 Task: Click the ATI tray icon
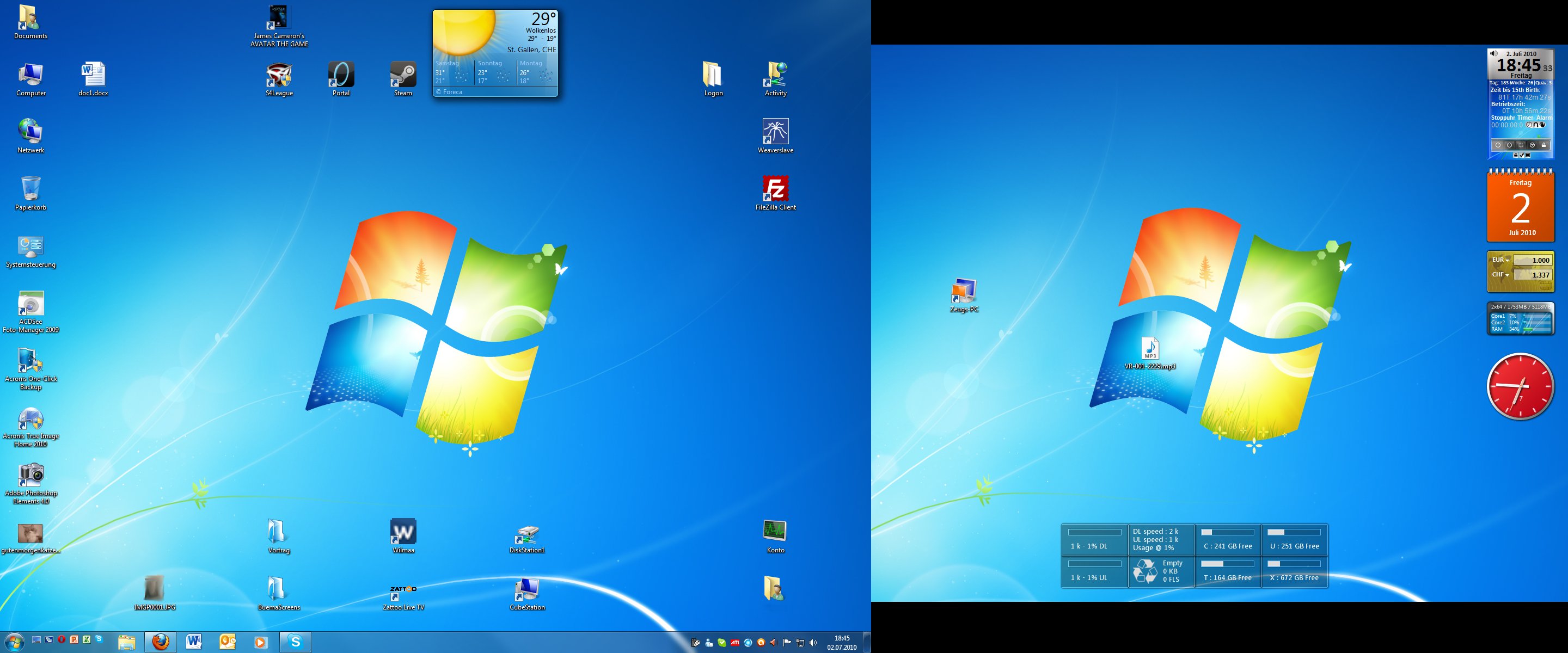coord(736,643)
